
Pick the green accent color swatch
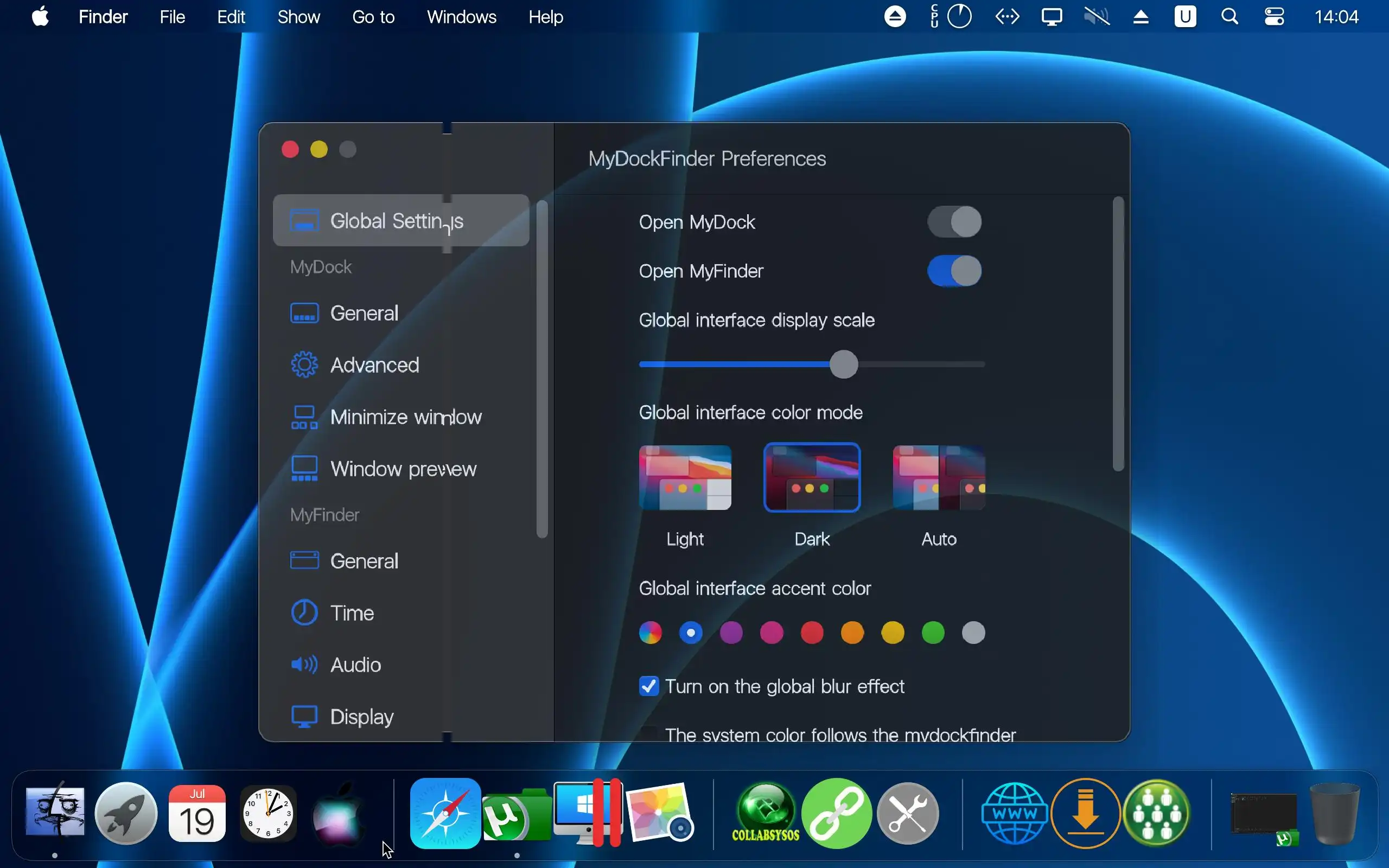933,633
